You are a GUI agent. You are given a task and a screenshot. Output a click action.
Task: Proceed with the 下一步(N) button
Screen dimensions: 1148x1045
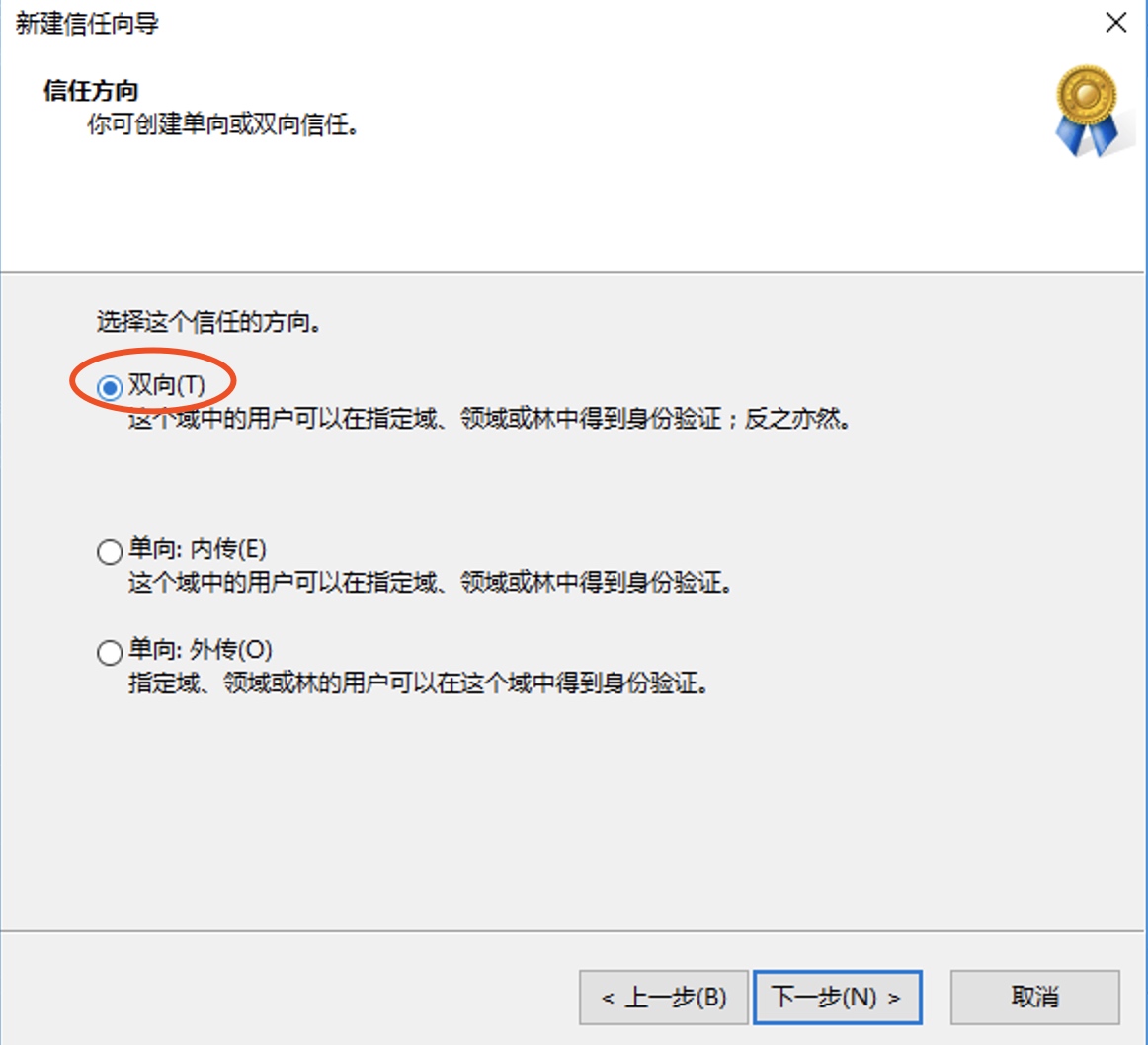[838, 998]
